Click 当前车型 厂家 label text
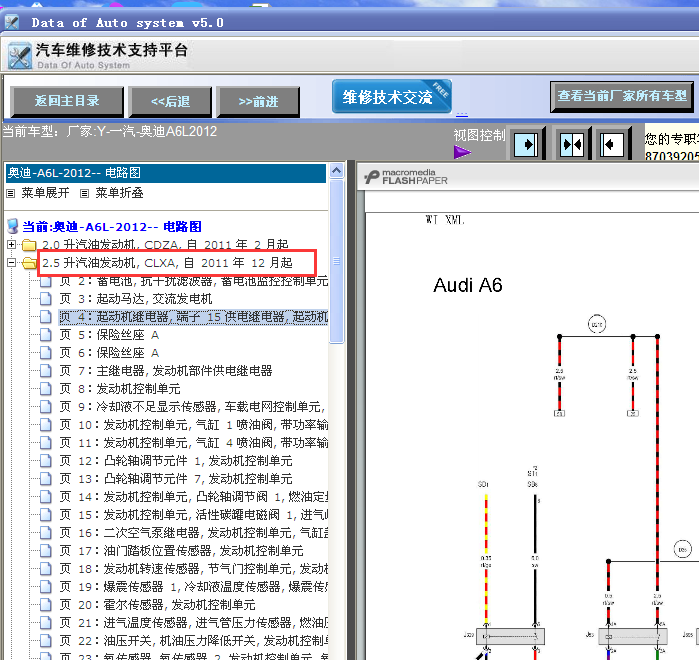 tap(110, 132)
